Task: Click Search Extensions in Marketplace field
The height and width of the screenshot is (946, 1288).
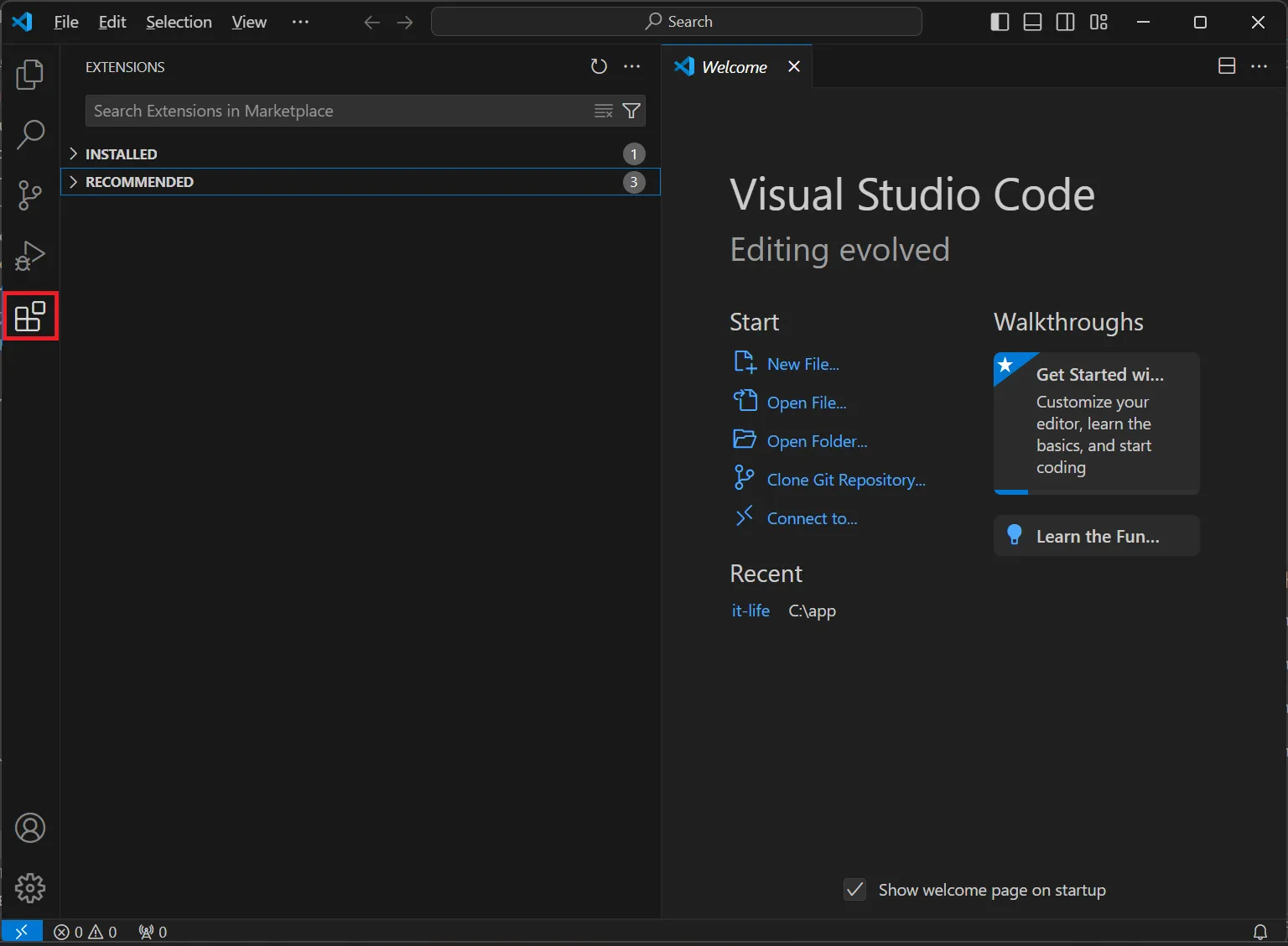Action: pos(339,111)
